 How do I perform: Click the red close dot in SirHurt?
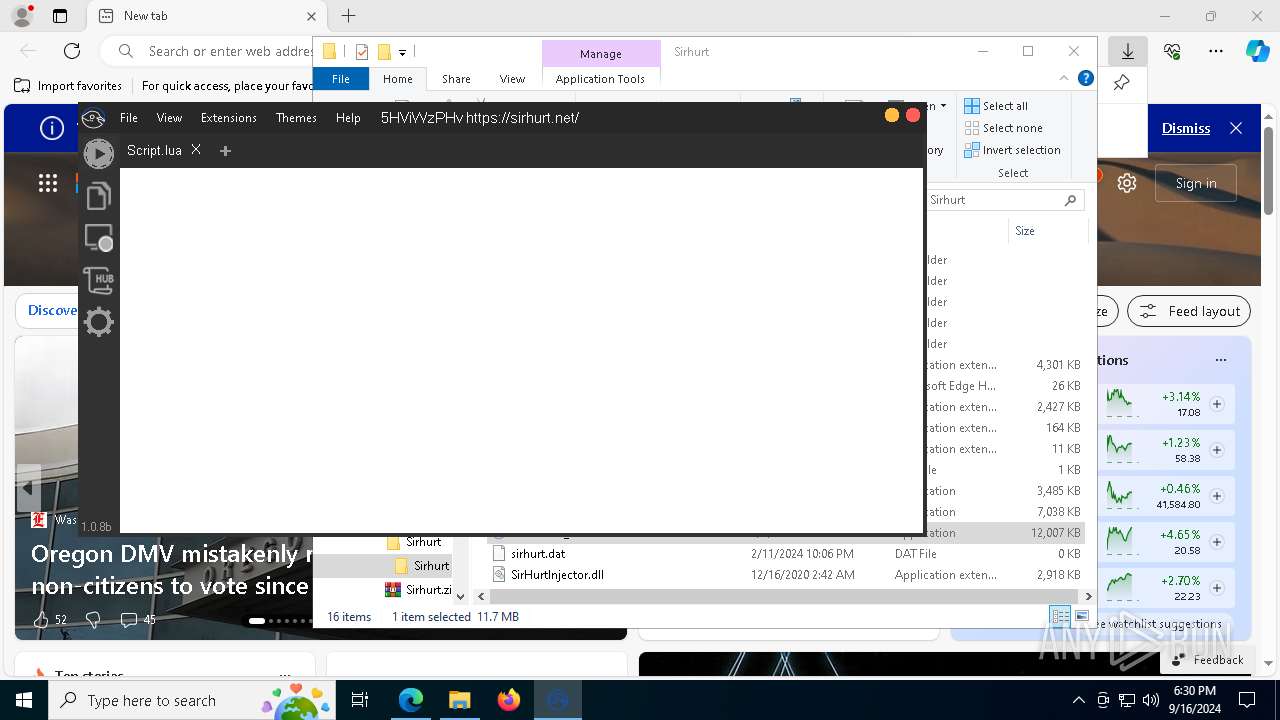pyautogui.click(x=912, y=115)
